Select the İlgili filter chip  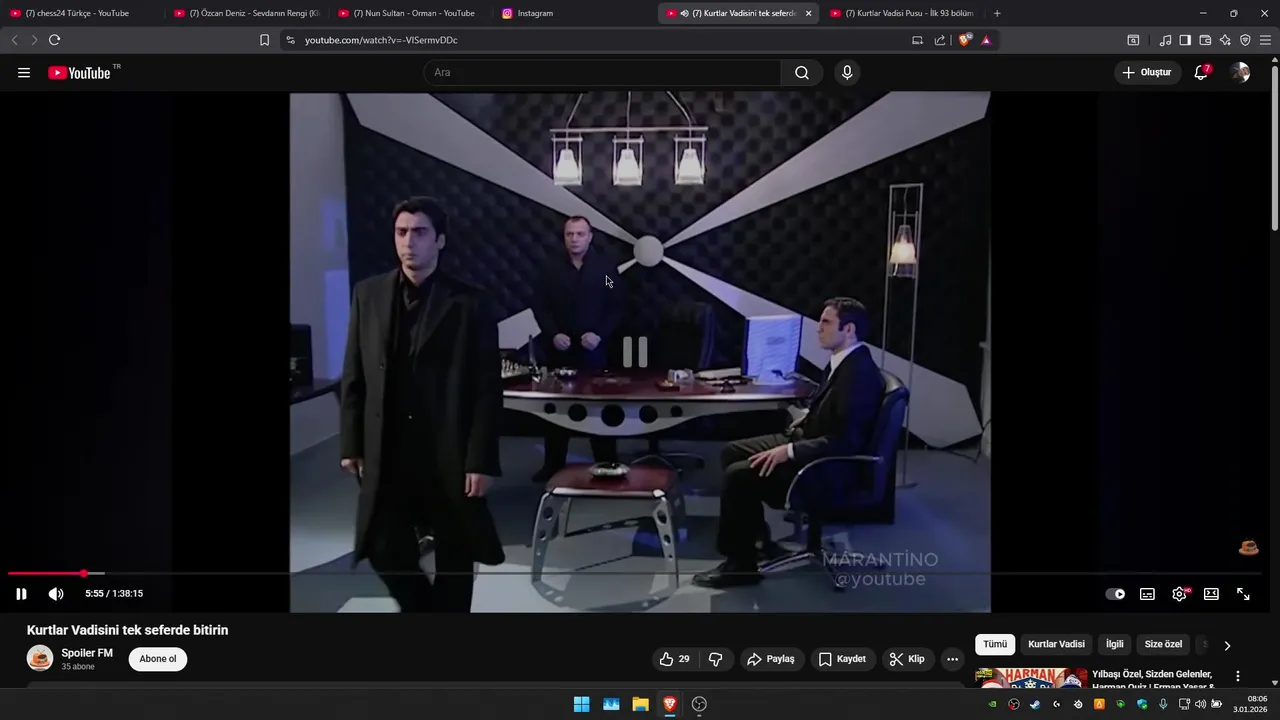click(1114, 645)
